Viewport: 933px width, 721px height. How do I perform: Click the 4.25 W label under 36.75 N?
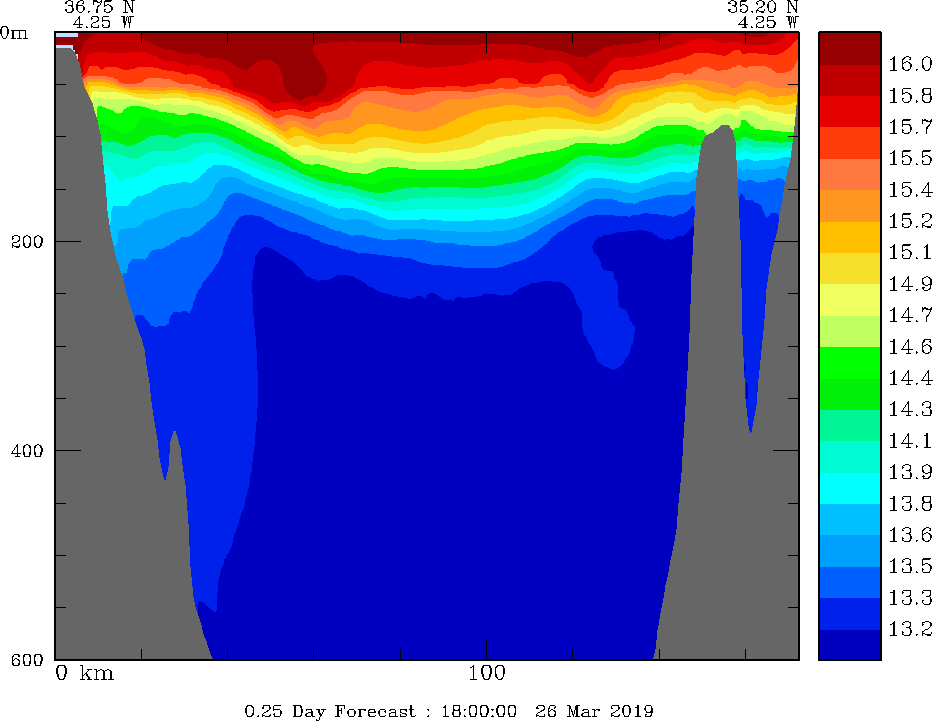click(104, 23)
